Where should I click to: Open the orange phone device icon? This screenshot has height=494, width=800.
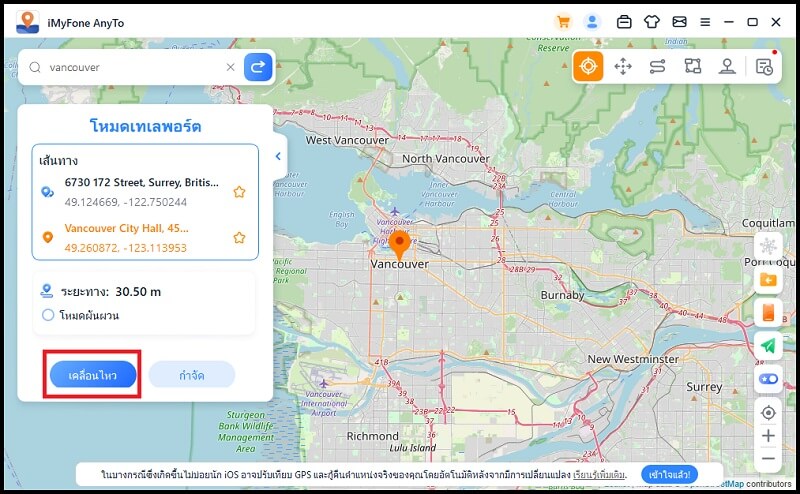click(768, 312)
